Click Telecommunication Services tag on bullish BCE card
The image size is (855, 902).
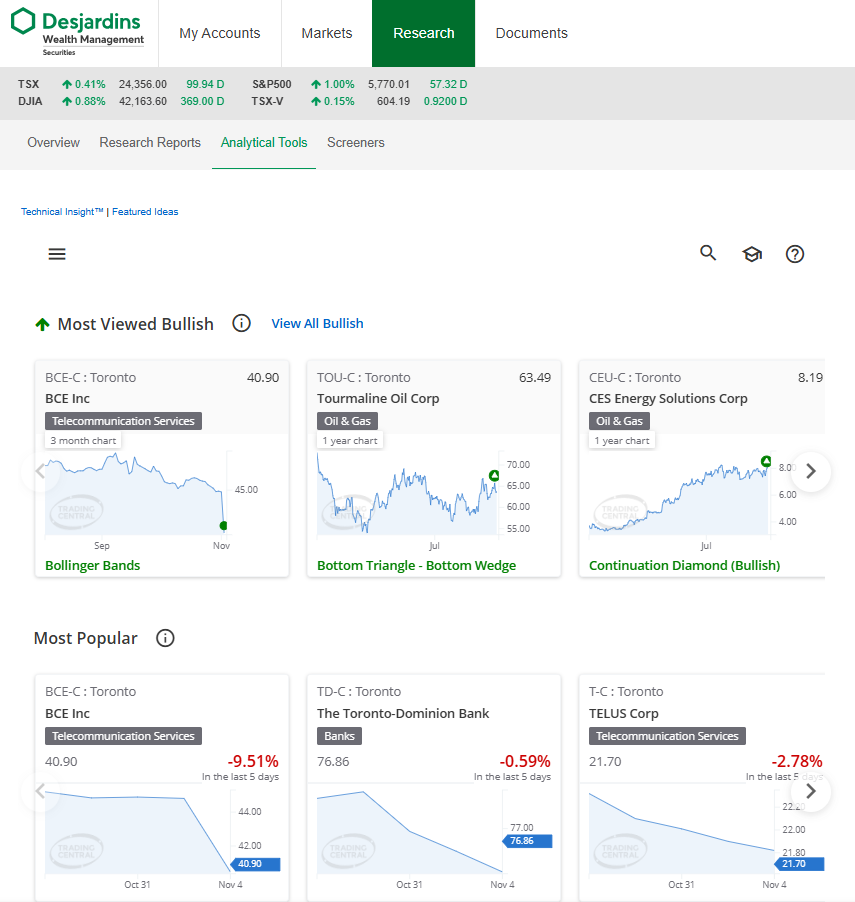pos(123,421)
